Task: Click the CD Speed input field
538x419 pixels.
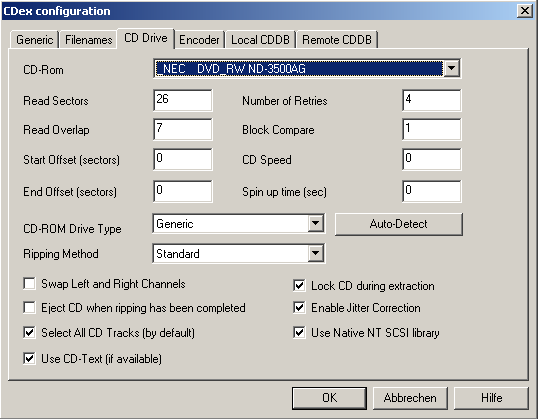Action: [x=432, y=159]
